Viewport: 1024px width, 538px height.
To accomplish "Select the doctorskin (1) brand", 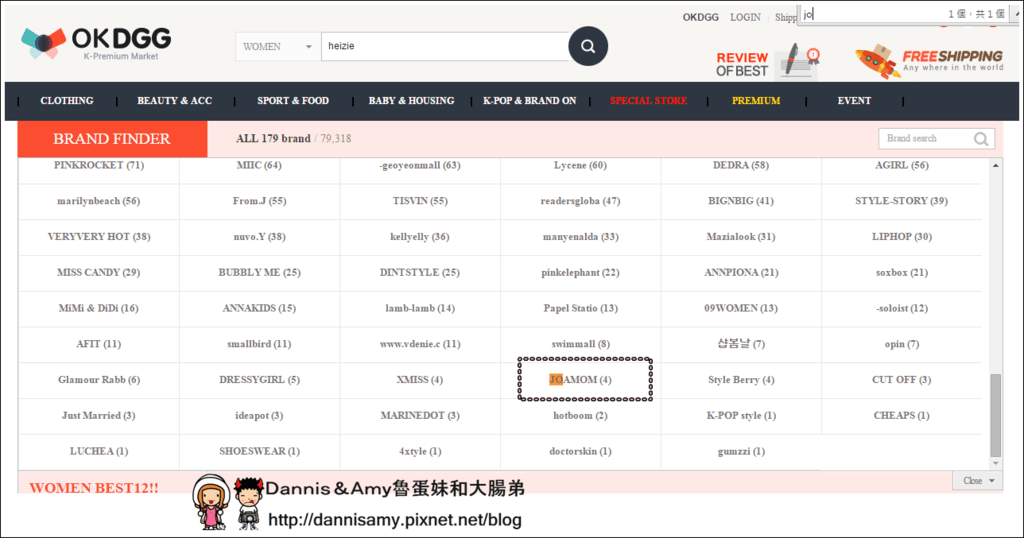I will point(580,451).
